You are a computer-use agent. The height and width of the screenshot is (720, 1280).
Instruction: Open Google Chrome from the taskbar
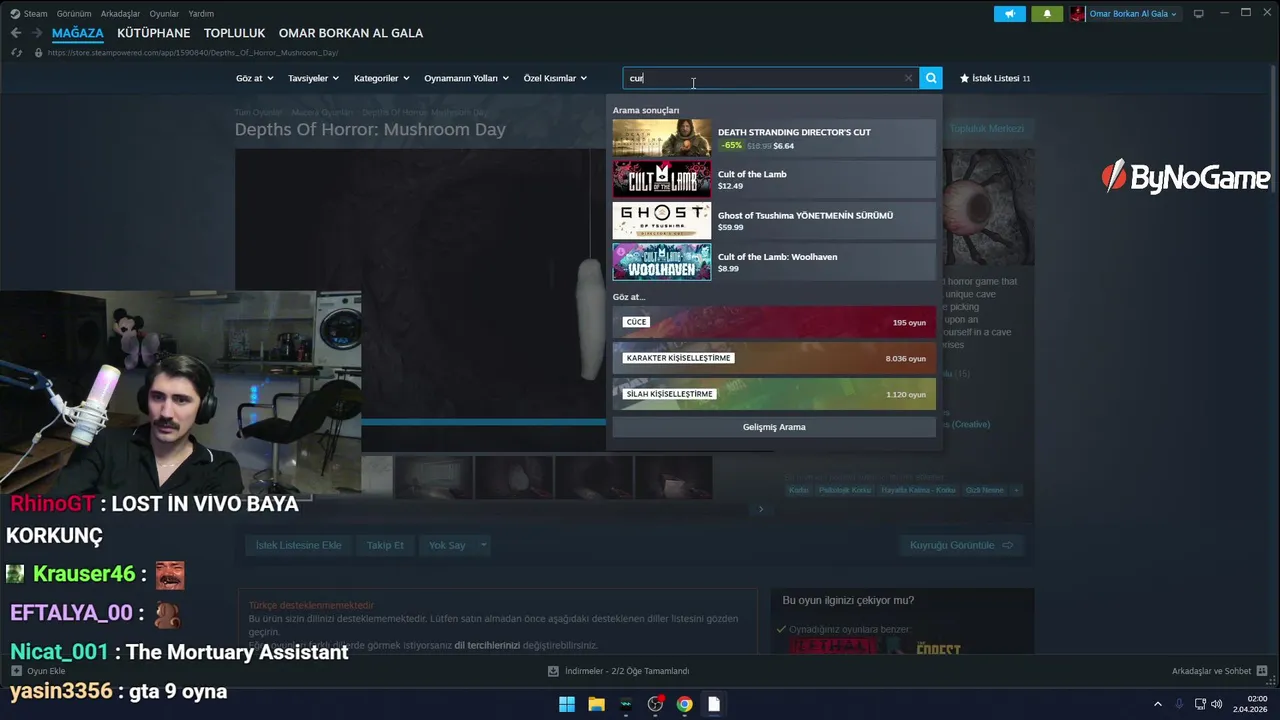[684, 704]
